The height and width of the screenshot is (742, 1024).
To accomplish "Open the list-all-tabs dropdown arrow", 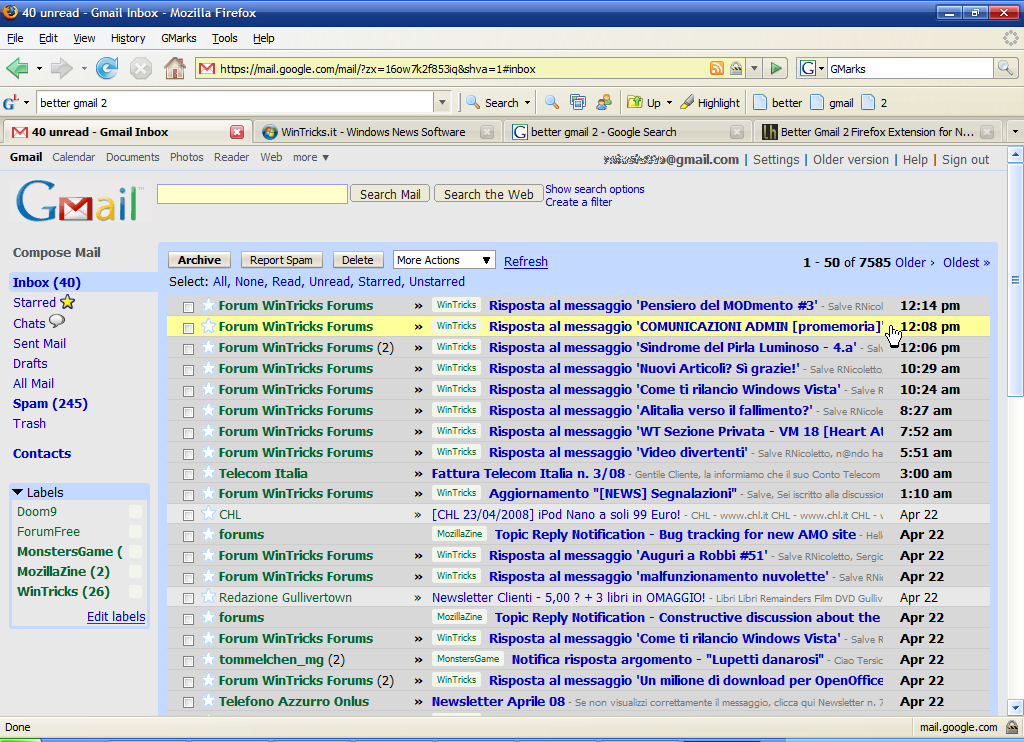I will (1015, 132).
